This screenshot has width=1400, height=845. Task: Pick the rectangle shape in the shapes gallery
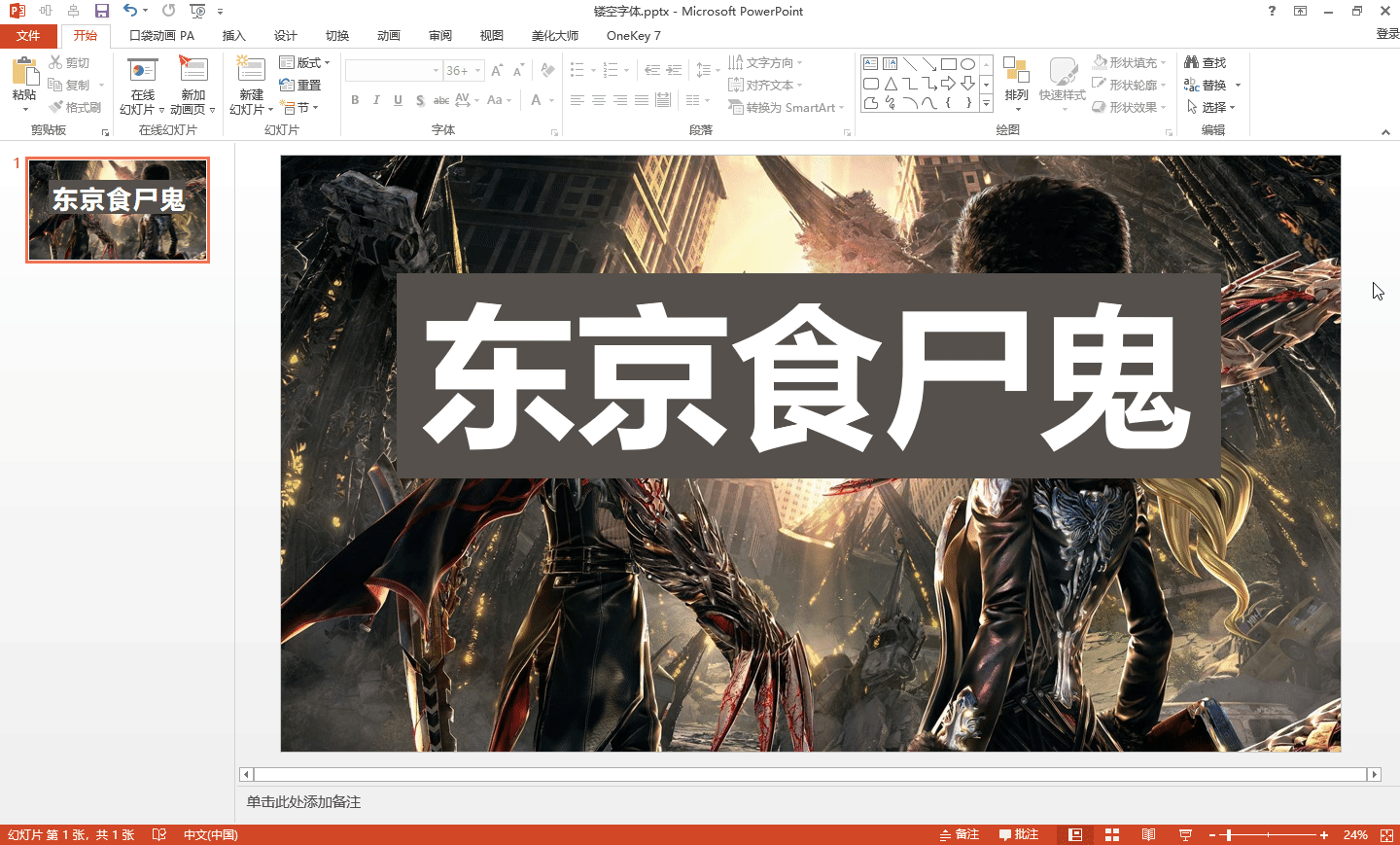949,64
